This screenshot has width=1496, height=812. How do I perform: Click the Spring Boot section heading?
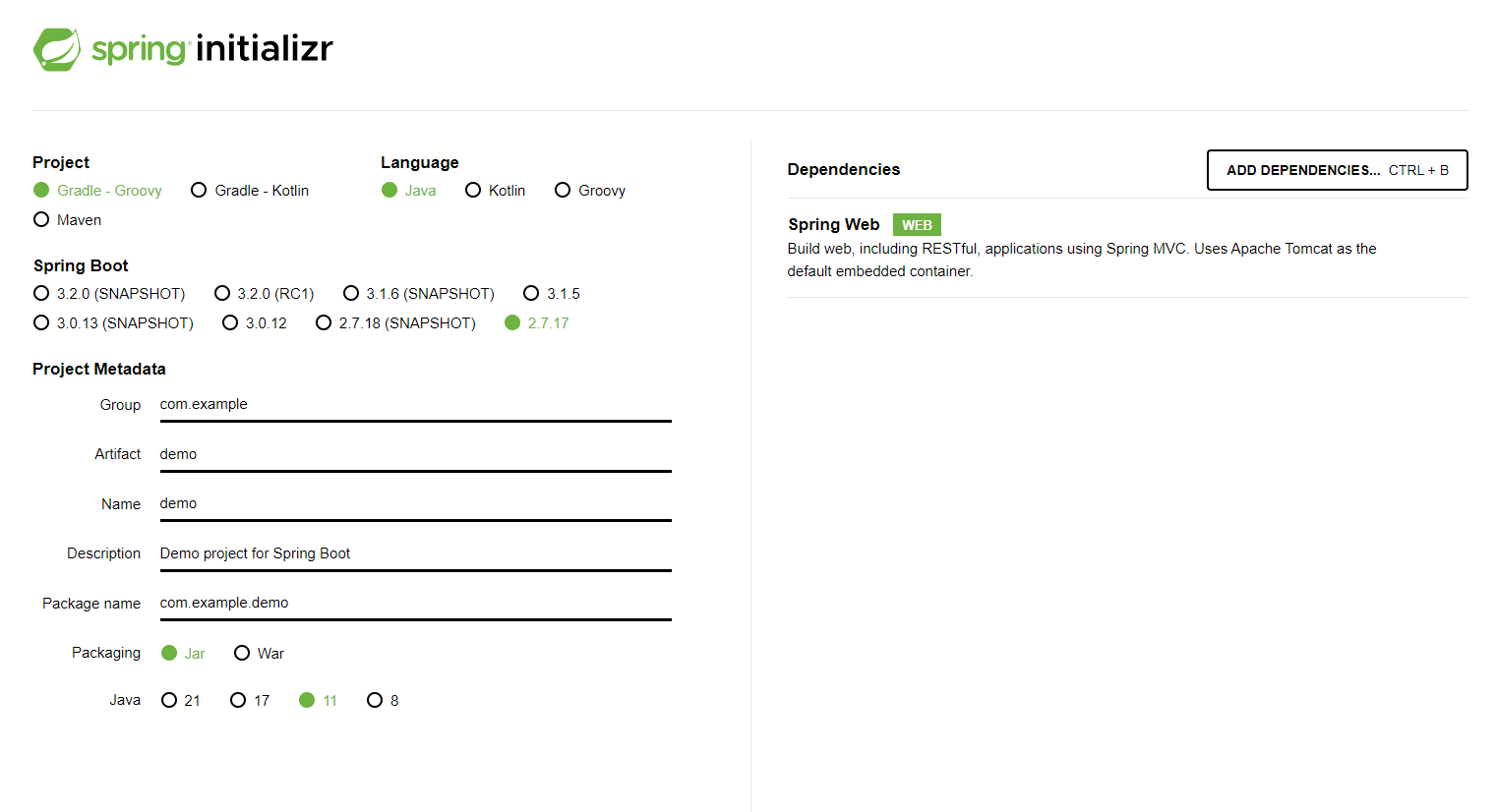(81, 266)
